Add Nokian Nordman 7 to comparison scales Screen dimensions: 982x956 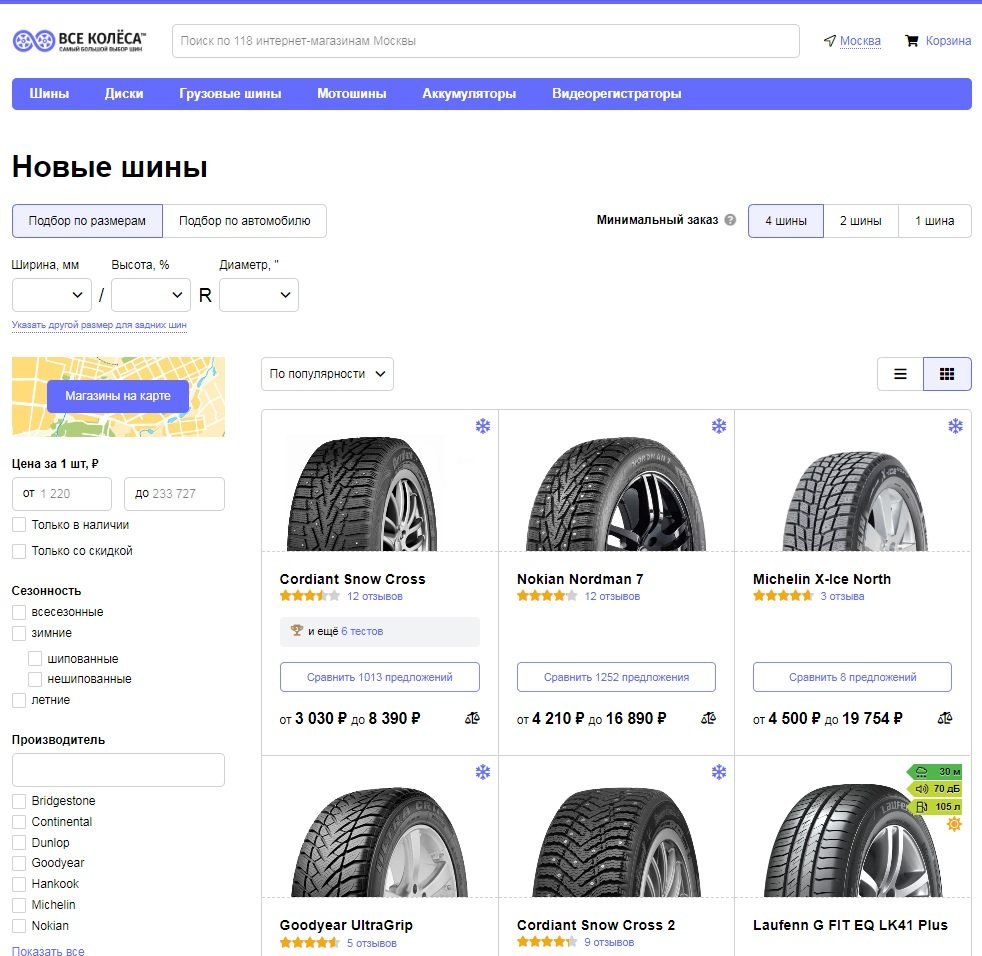pyautogui.click(x=708, y=719)
